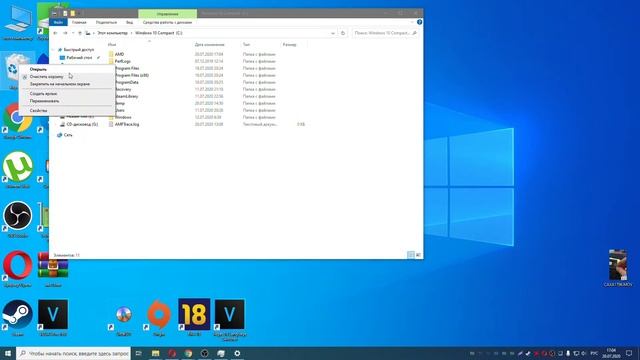This screenshot has height=360, width=640.
Task: Go up one folder level arrow
Action: click(x=80, y=33)
